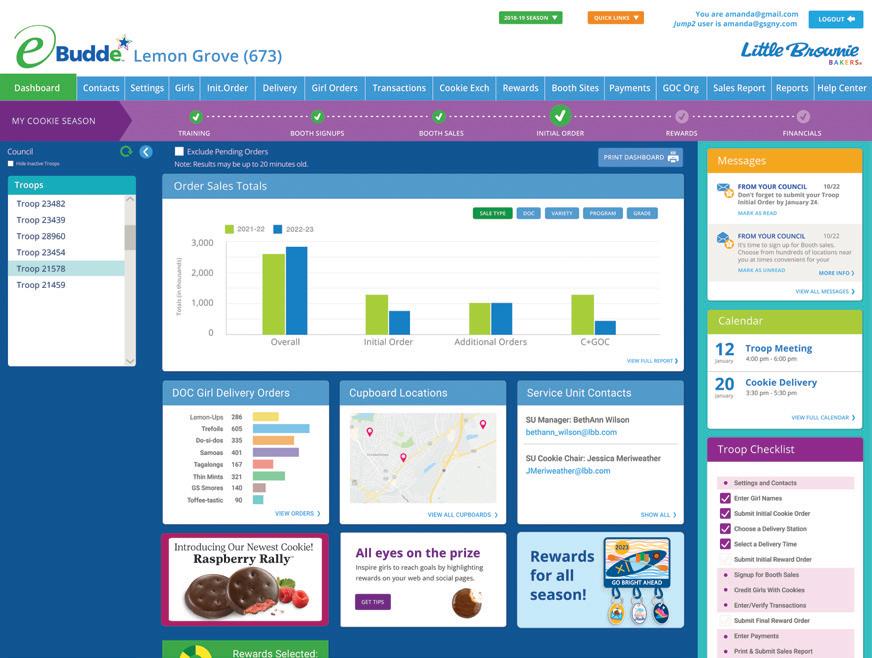Uncheck Enter Girl Names checklist item
Viewport: 872px width, 658px height.
coord(725,498)
